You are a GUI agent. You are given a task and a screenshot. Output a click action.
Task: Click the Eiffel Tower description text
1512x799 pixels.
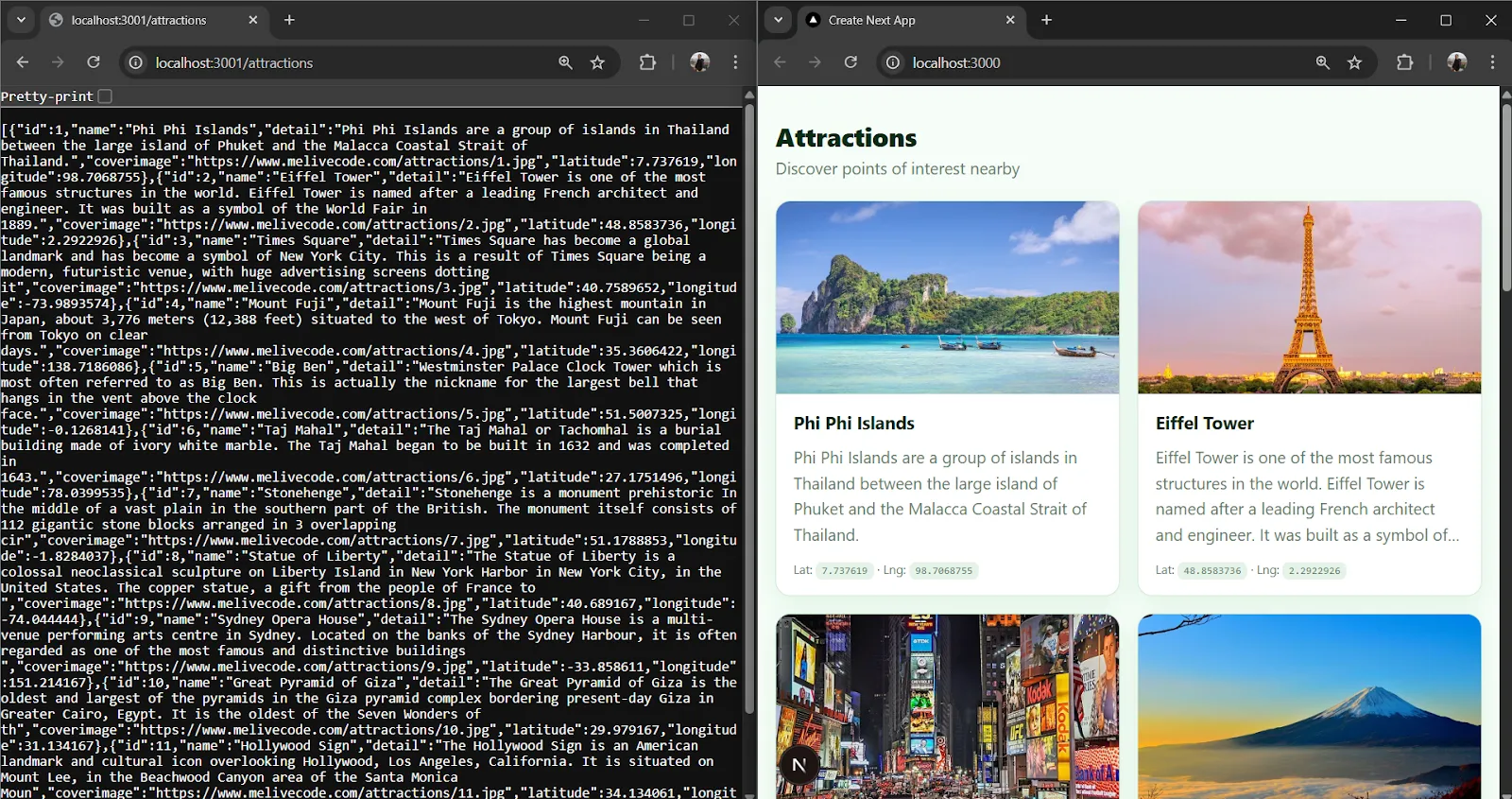pos(1307,496)
